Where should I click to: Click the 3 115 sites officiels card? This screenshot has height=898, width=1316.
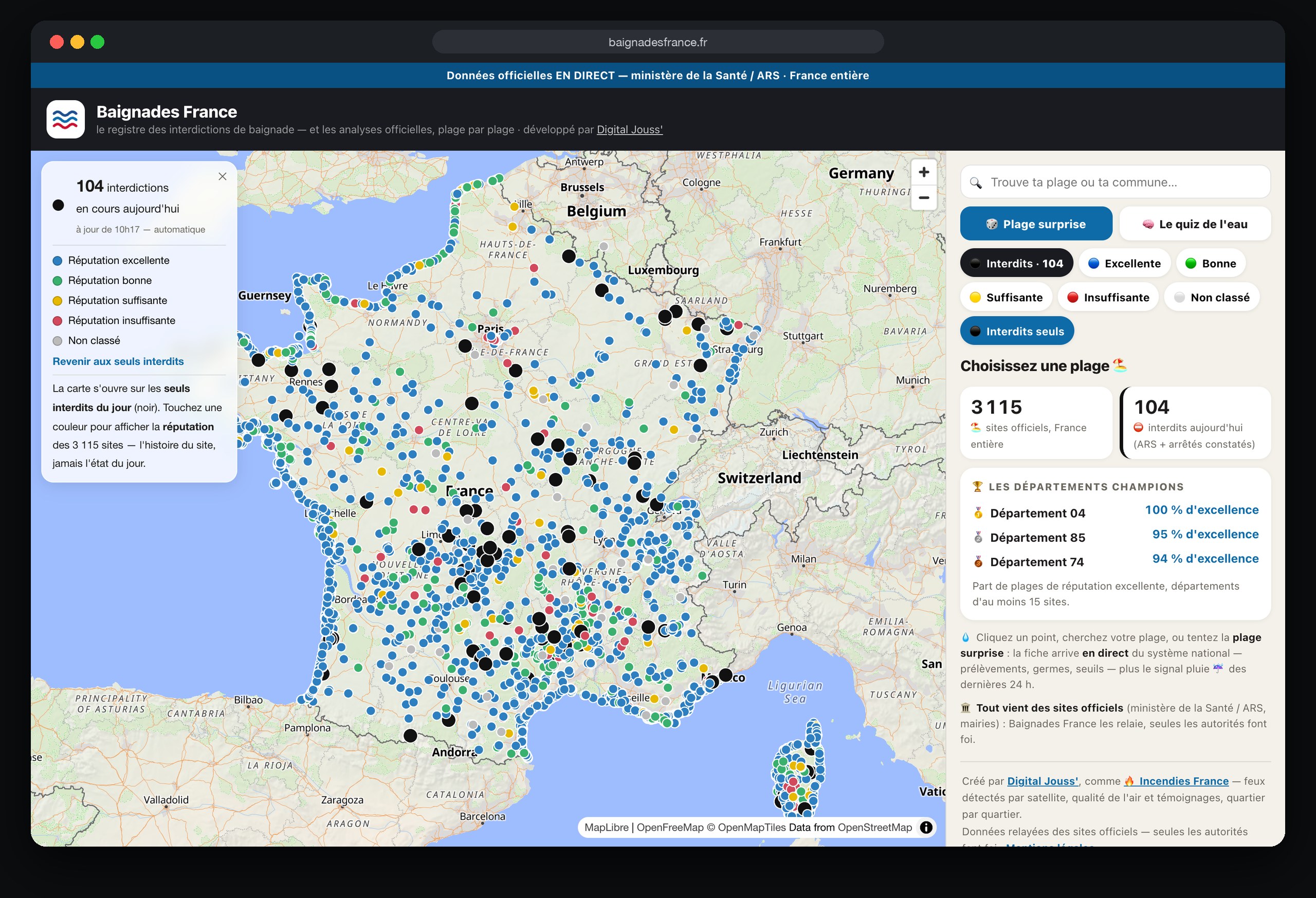coord(1036,423)
